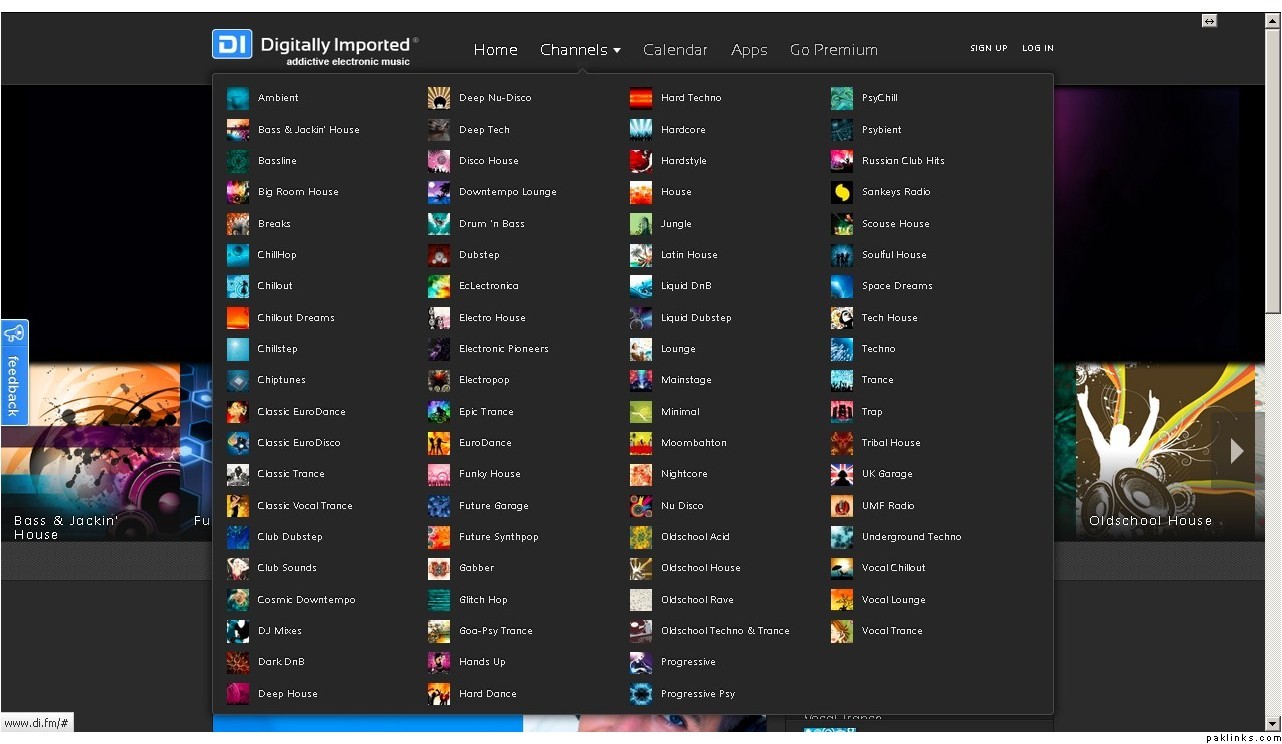
Task: Open the feedback side tab
Action: click(14, 372)
